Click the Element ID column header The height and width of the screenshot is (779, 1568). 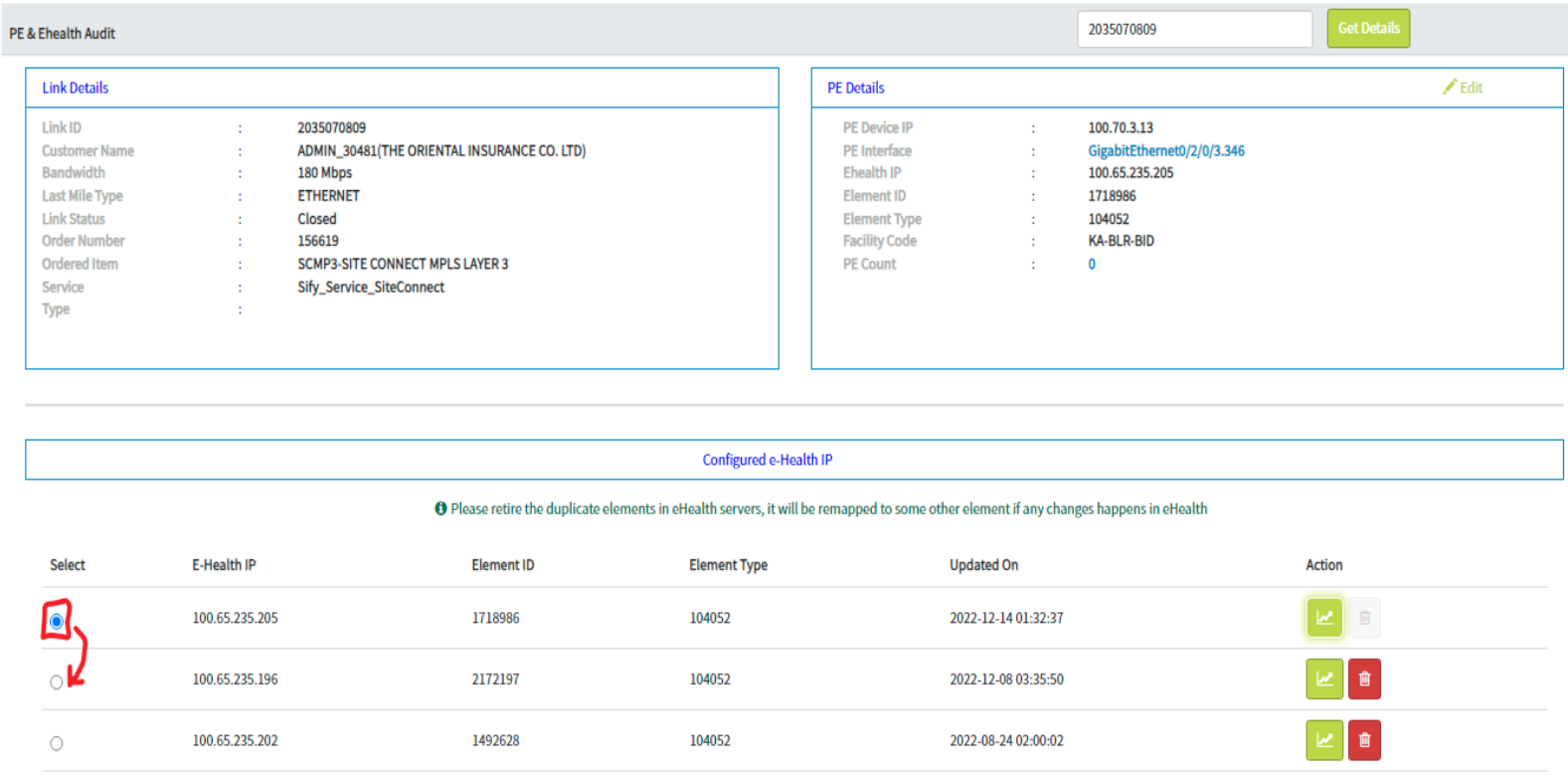click(503, 565)
